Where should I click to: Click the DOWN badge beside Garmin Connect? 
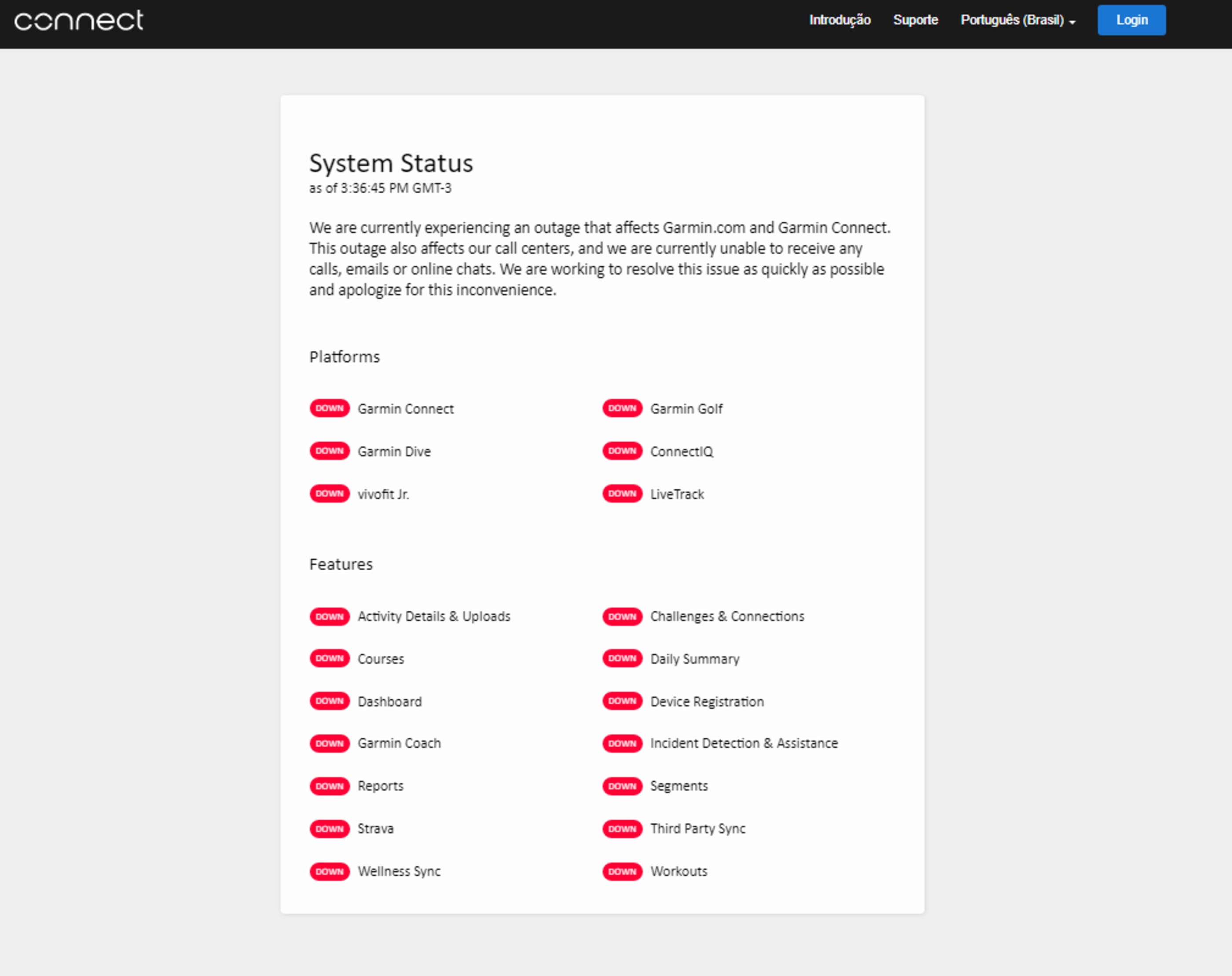click(329, 408)
